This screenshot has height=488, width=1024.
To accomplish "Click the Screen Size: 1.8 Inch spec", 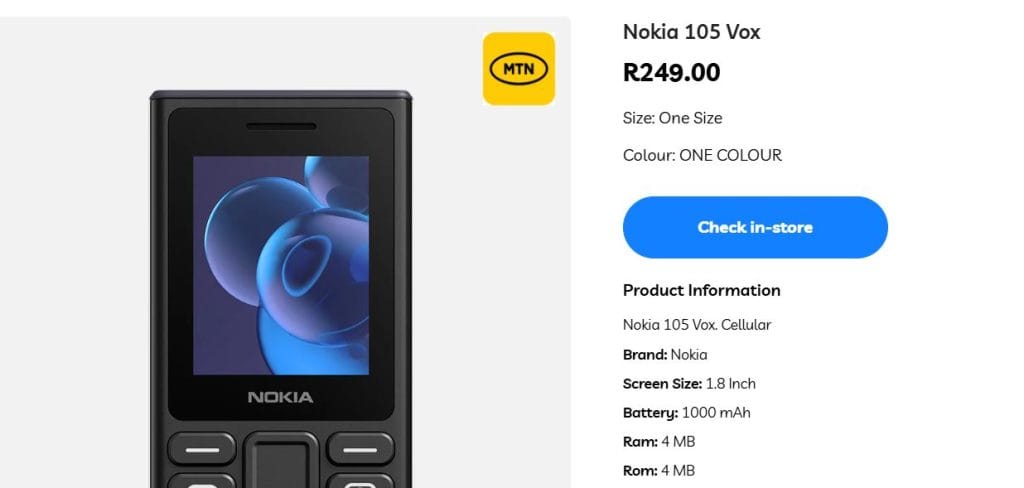I will [x=689, y=383].
